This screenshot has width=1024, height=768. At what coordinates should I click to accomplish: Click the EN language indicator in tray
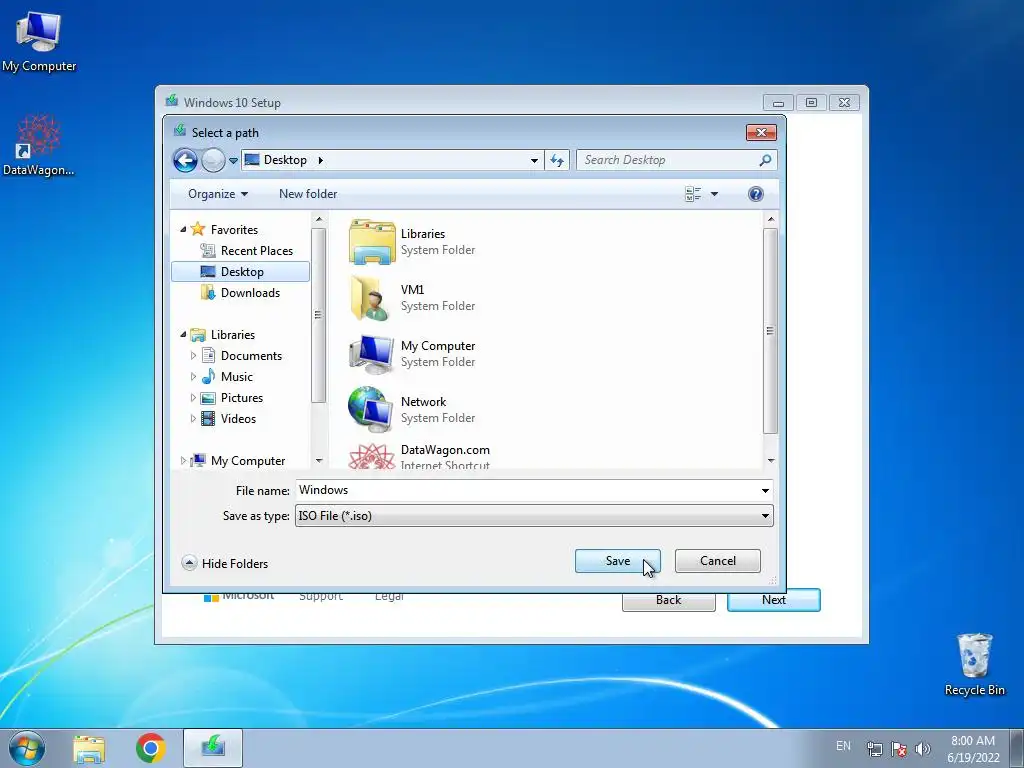tap(843, 746)
